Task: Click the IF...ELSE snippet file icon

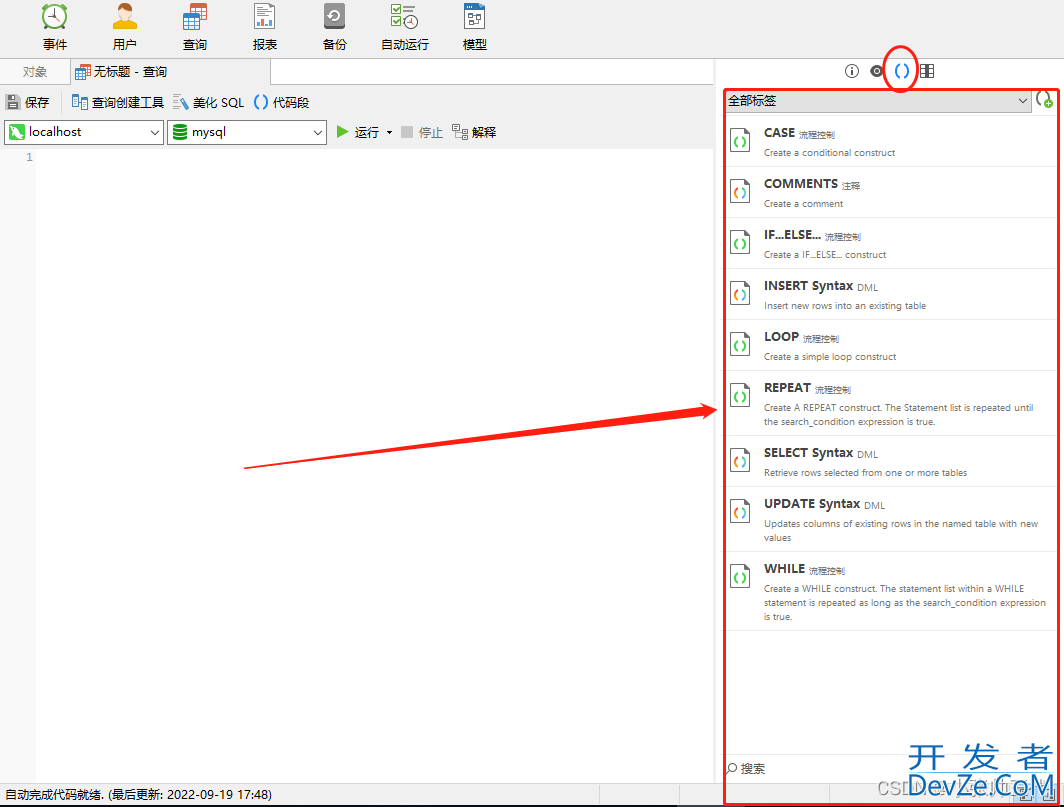Action: tap(740, 243)
